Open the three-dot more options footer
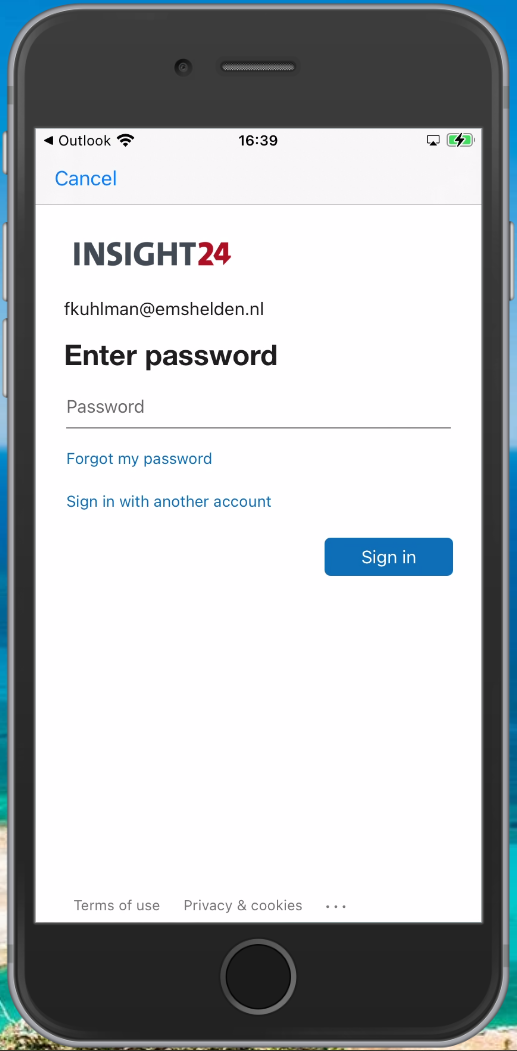517x1051 pixels. (336, 906)
